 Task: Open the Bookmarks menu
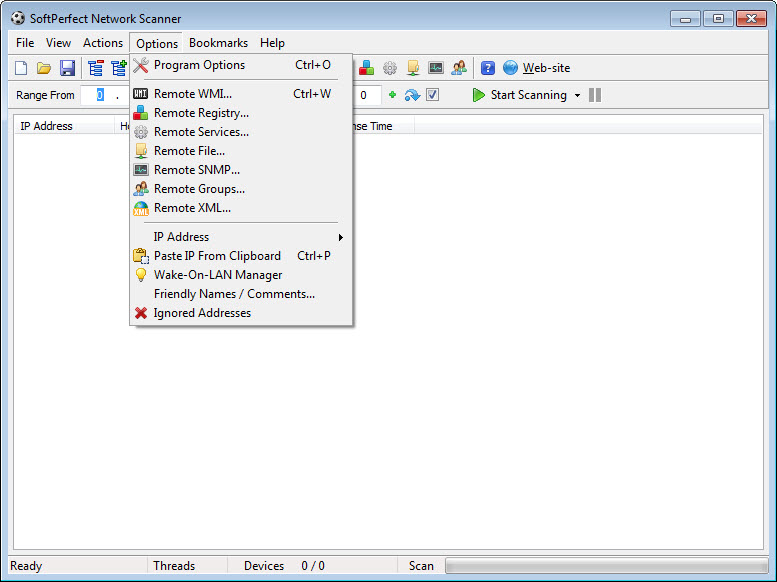pyautogui.click(x=218, y=43)
